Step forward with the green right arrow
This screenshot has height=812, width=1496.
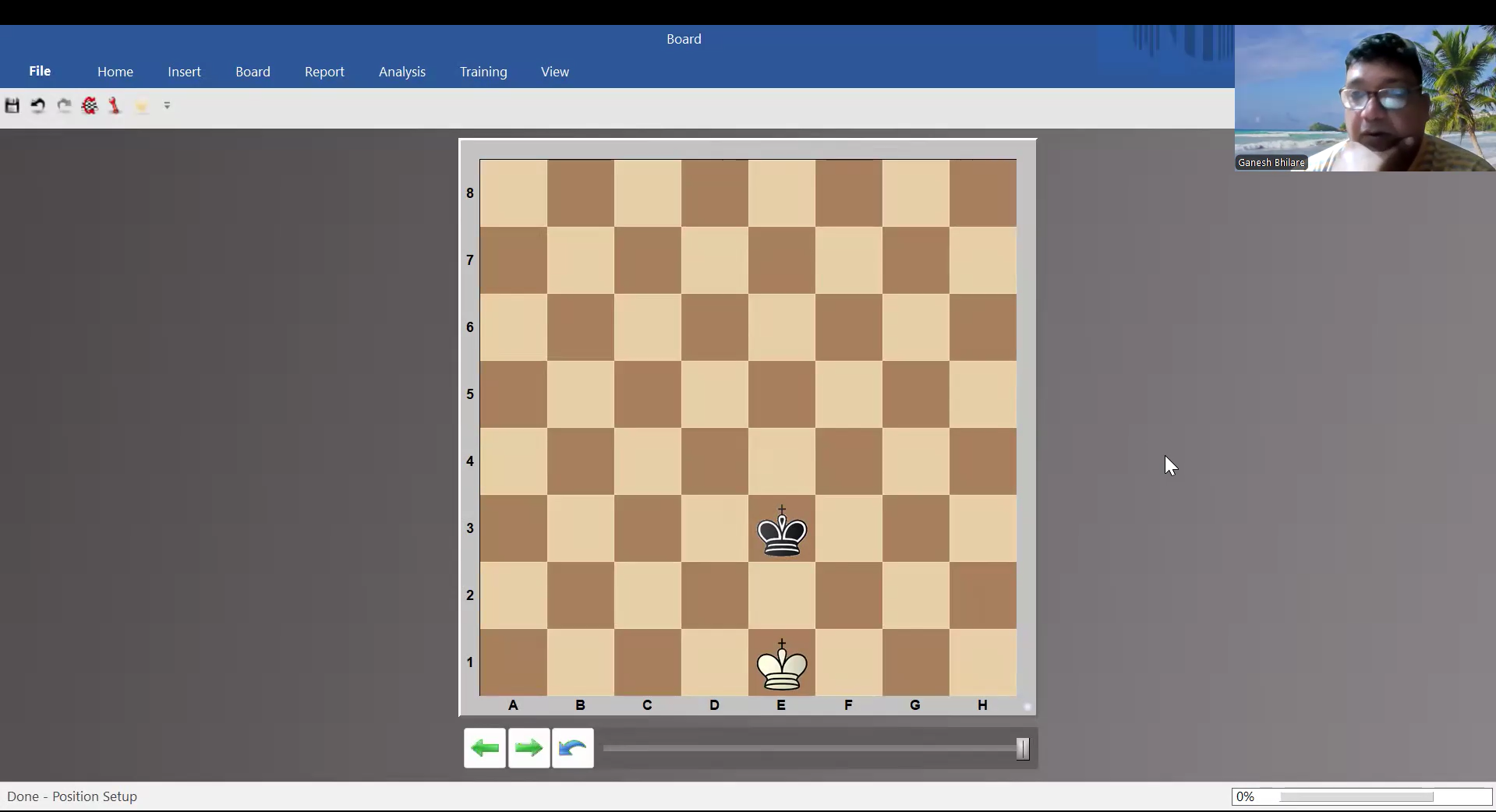tap(529, 748)
